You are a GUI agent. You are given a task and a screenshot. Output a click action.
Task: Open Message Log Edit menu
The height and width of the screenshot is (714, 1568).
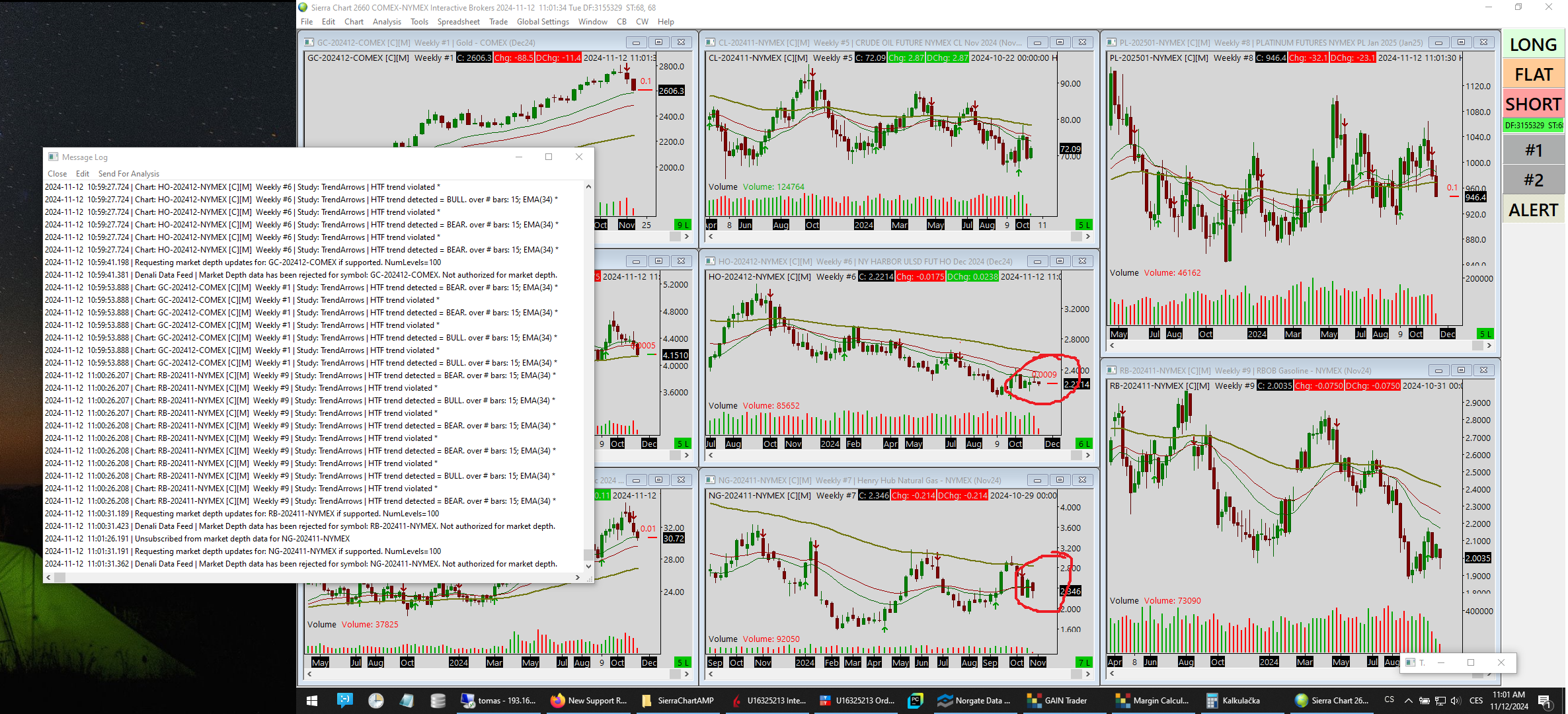pyautogui.click(x=82, y=174)
